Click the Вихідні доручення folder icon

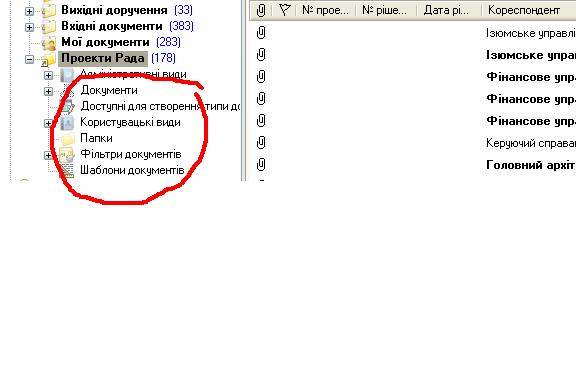pyautogui.click(x=49, y=10)
